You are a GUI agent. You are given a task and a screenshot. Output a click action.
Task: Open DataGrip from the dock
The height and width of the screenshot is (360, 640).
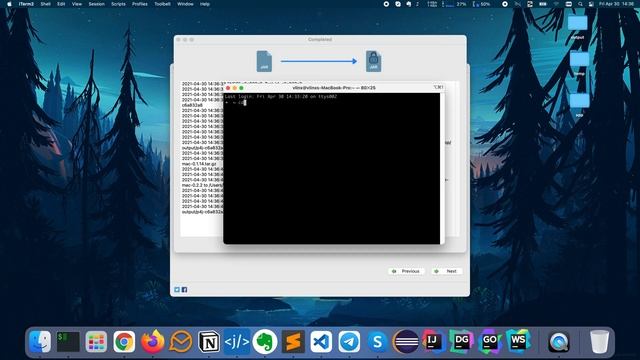(462, 341)
